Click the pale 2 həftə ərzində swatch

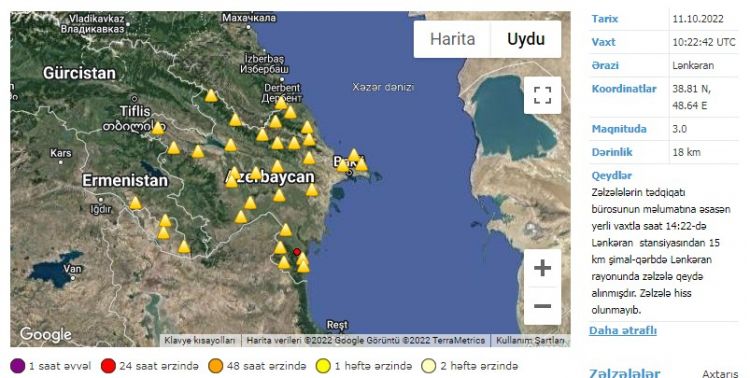[x=429, y=366]
